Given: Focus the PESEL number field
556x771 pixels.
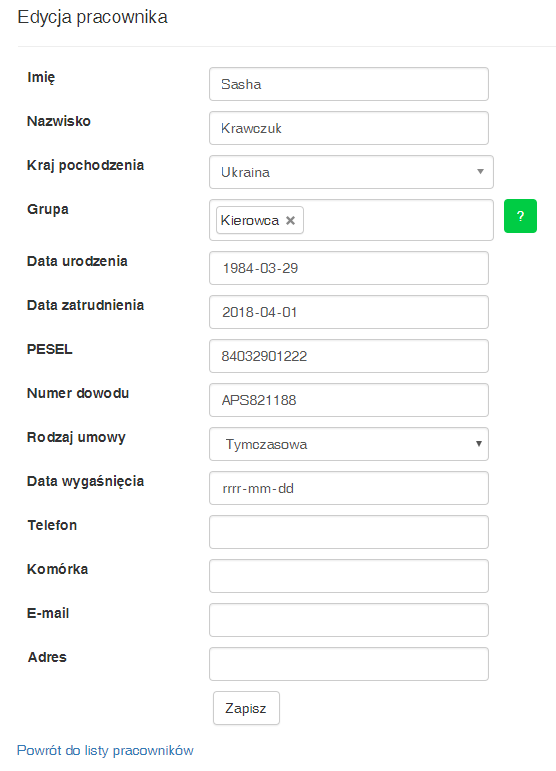Looking at the screenshot, I should 349,356.
